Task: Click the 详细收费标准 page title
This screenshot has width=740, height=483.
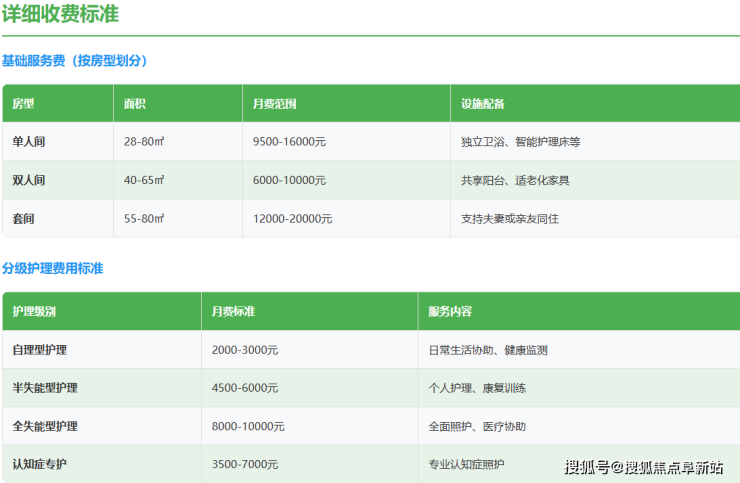Action: (x=62, y=16)
